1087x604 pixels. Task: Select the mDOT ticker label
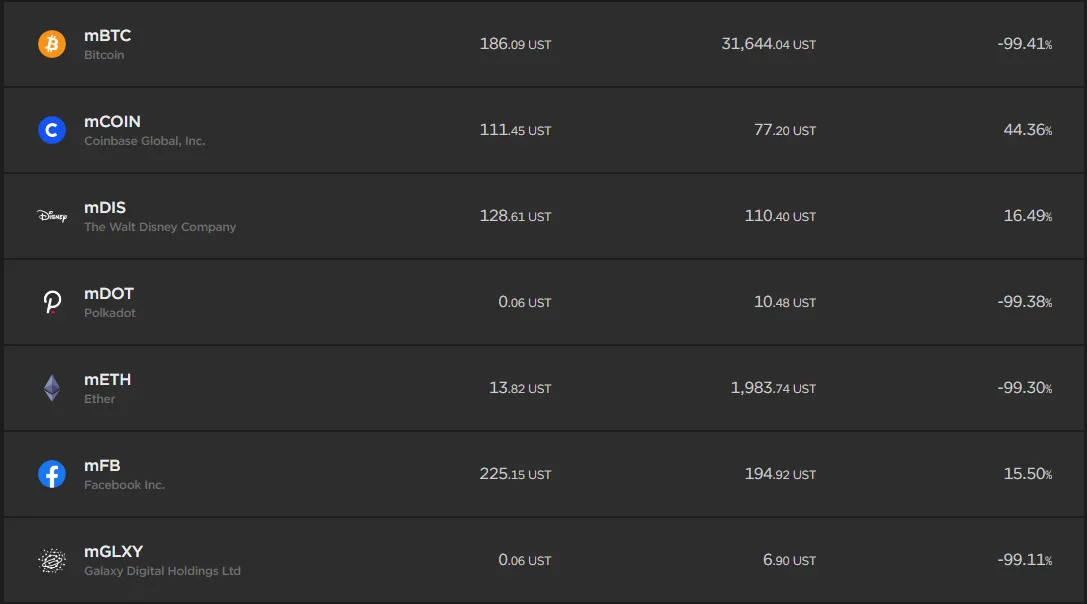(109, 293)
